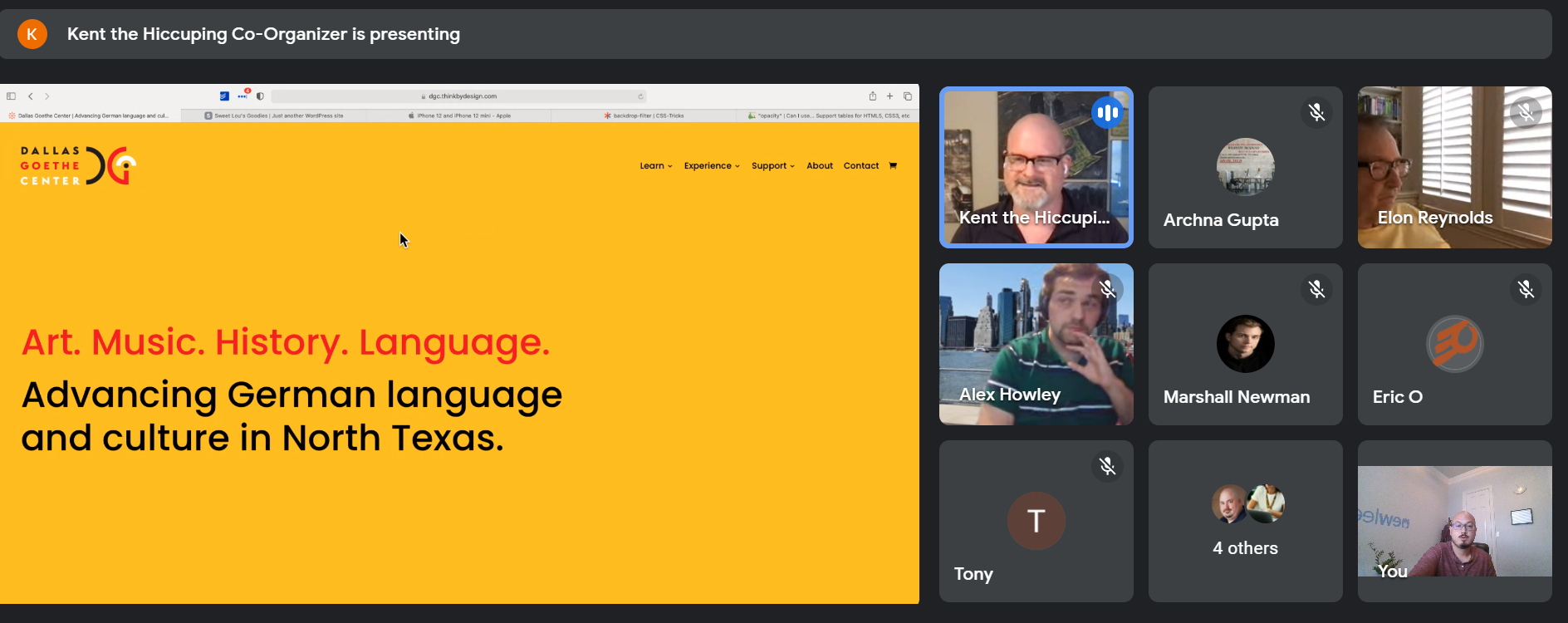Click the shopping cart icon
Viewport: 1568px width, 623px height.
click(893, 165)
